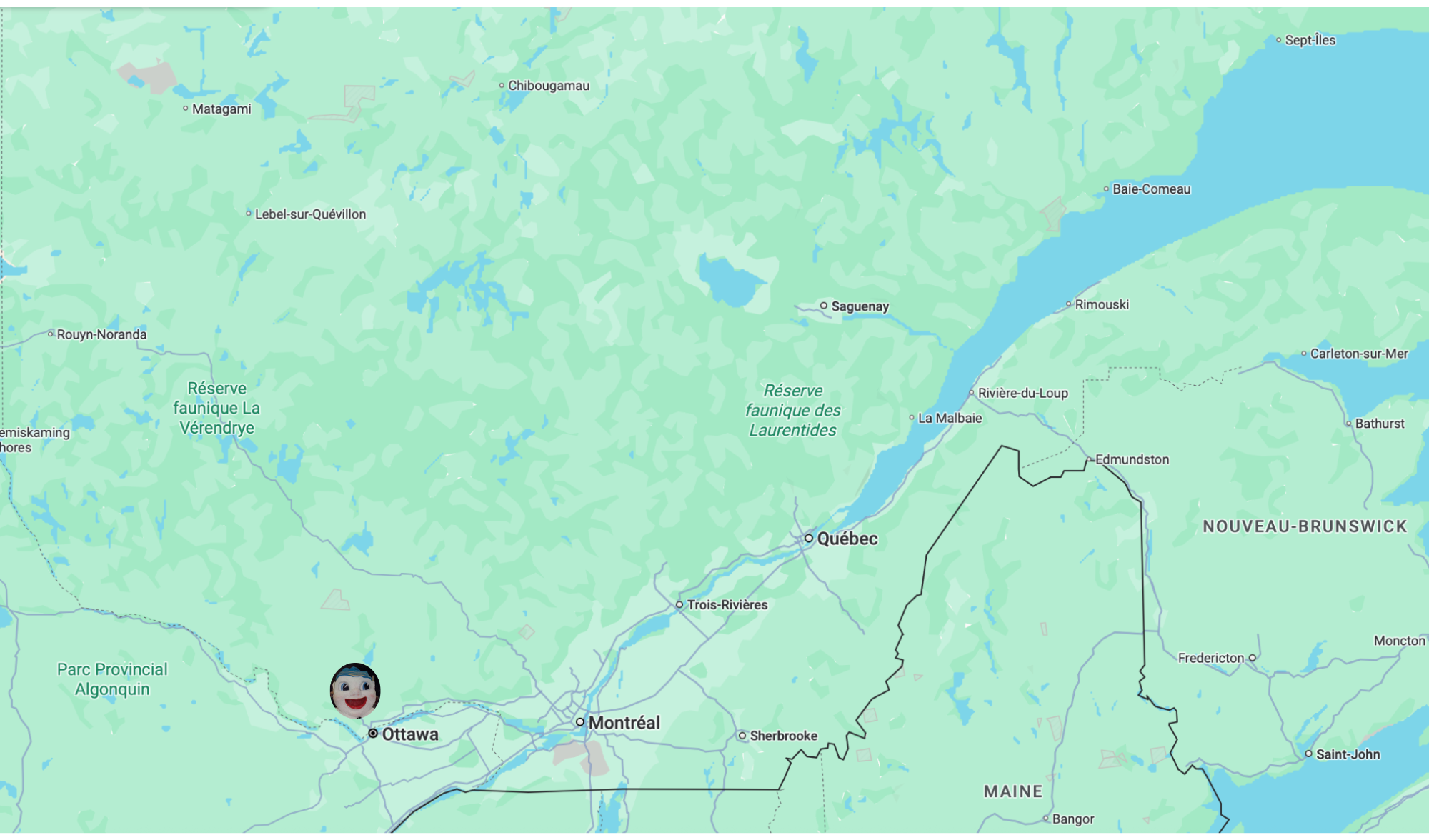The width and height of the screenshot is (1429, 840).
Task: Select the Québec city marker
Action: tap(809, 539)
